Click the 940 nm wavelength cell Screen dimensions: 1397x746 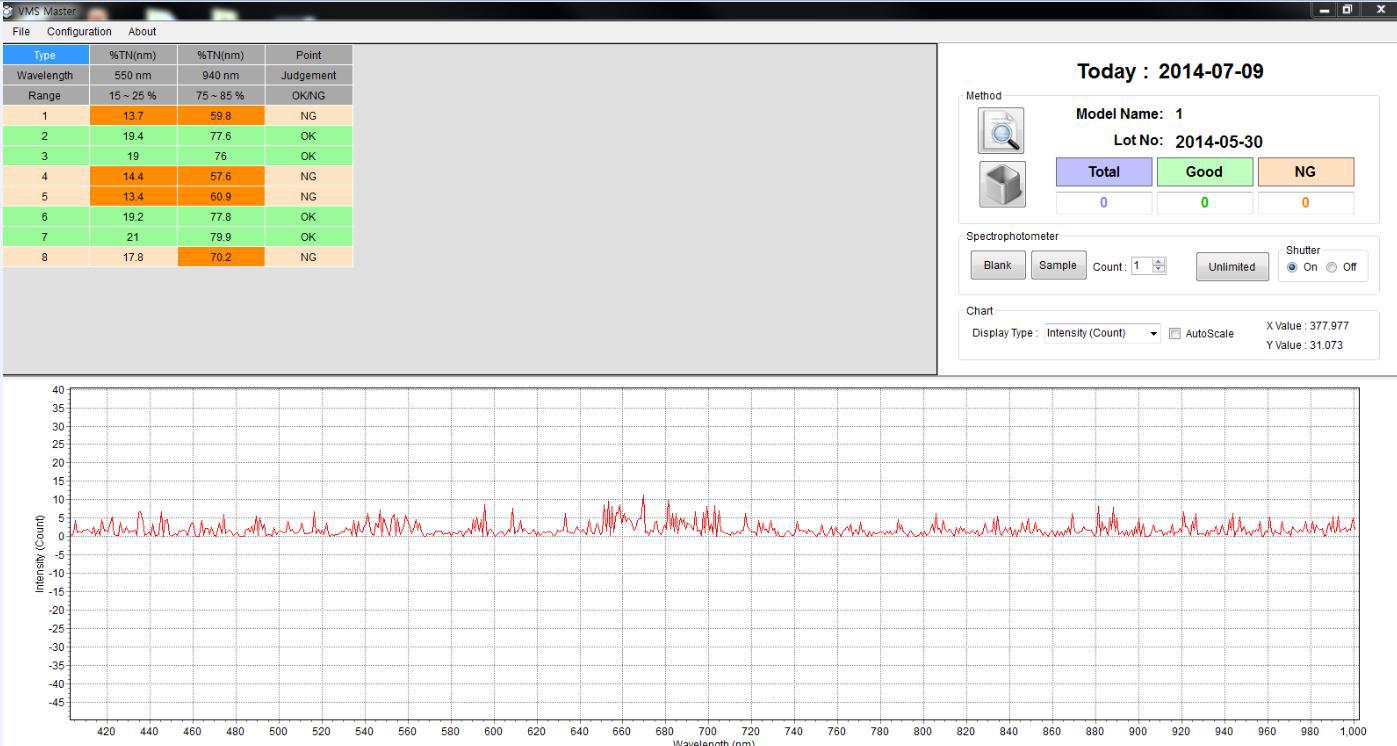(x=221, y=75)
